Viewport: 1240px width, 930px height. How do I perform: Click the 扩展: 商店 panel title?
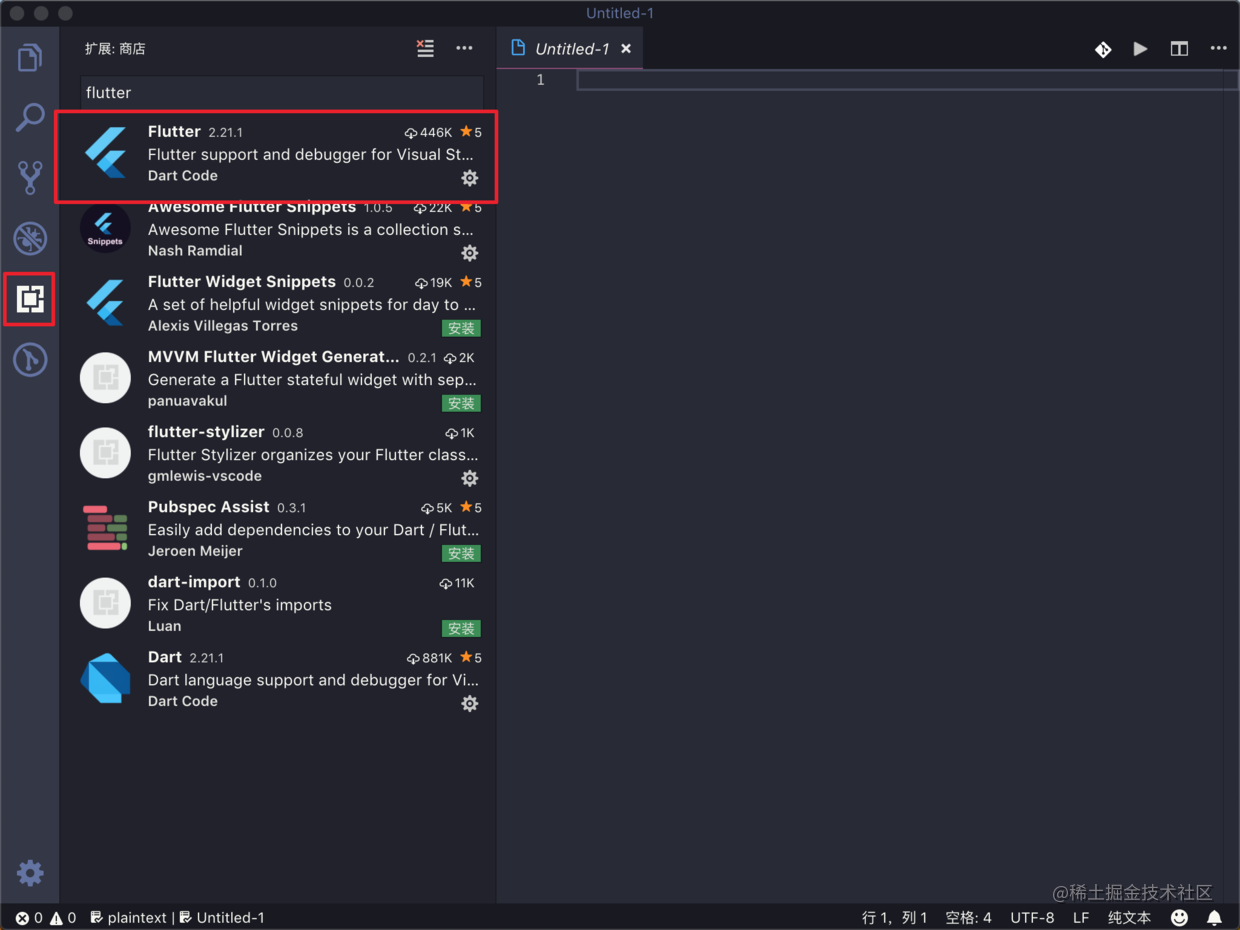[x=115, y=48]
